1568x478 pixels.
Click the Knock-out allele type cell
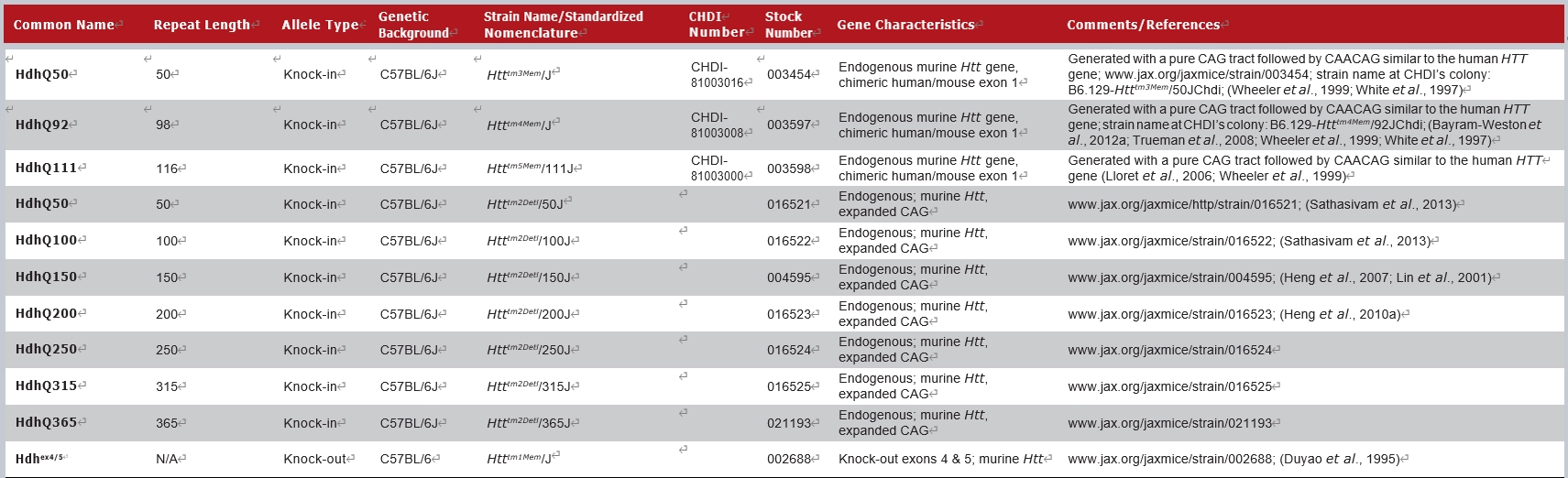pos(315,459)
